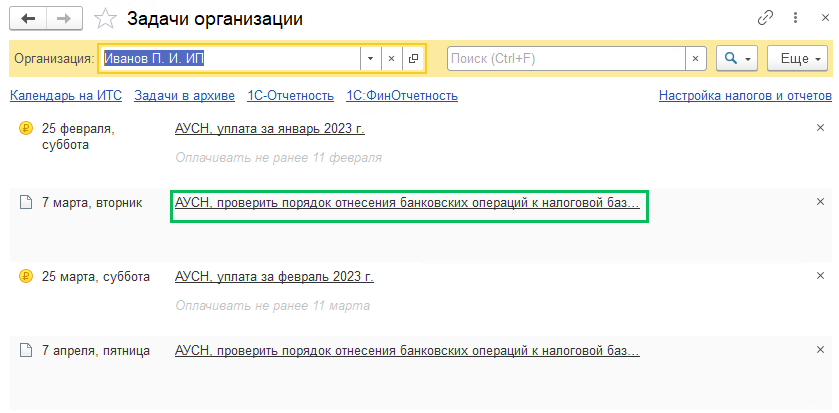The width and height of the screenshot is (839, 413).
Task: Open task АУСН, уплата за январь 2023 г.
Action: click(x=269, y=129)
